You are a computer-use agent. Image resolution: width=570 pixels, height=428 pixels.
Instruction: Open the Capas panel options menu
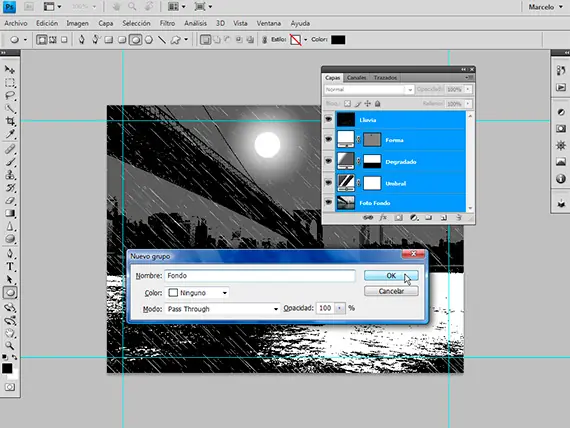pos(469,77)
